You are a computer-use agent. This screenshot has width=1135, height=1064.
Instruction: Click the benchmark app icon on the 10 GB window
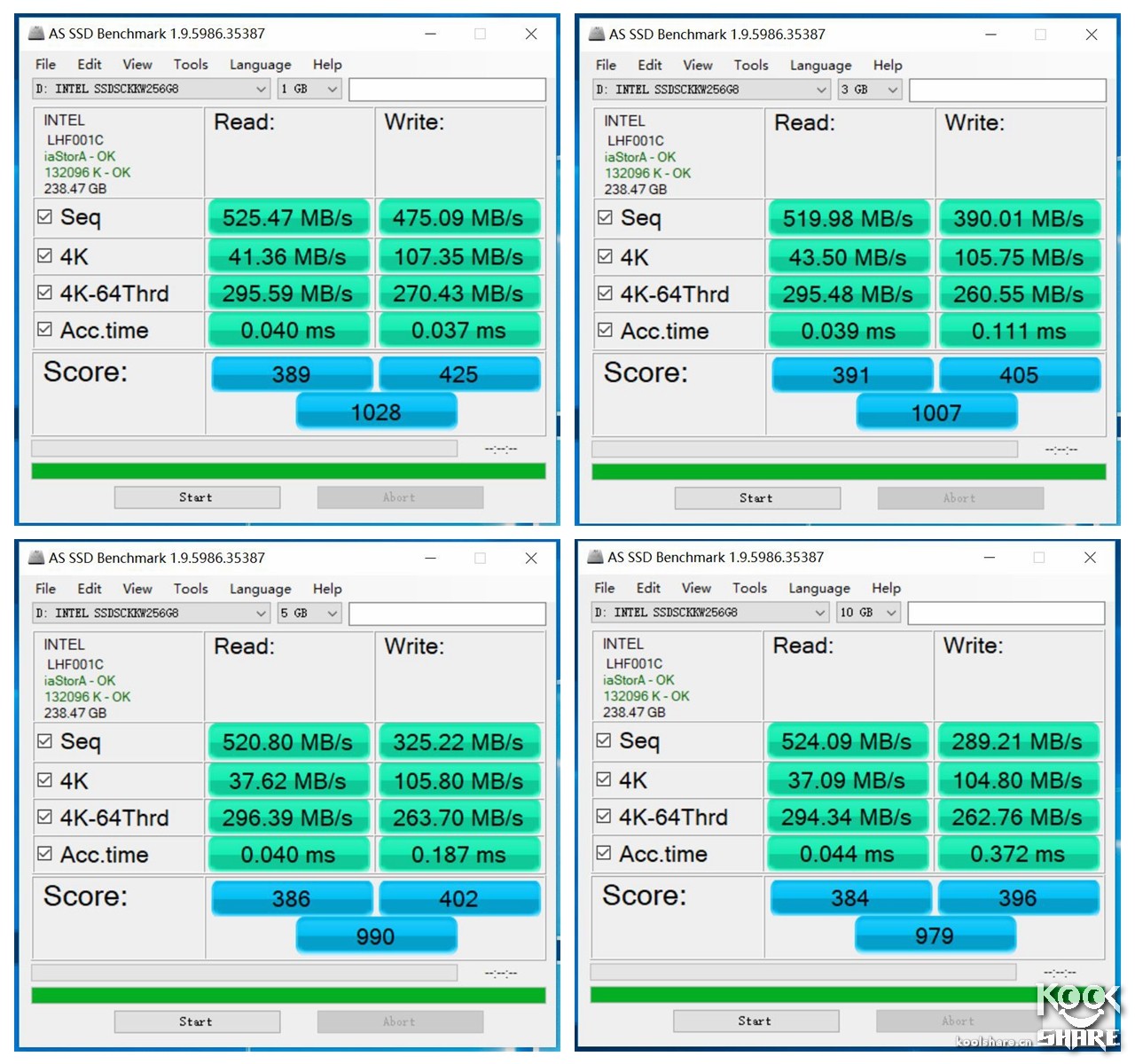click(595, 557)
